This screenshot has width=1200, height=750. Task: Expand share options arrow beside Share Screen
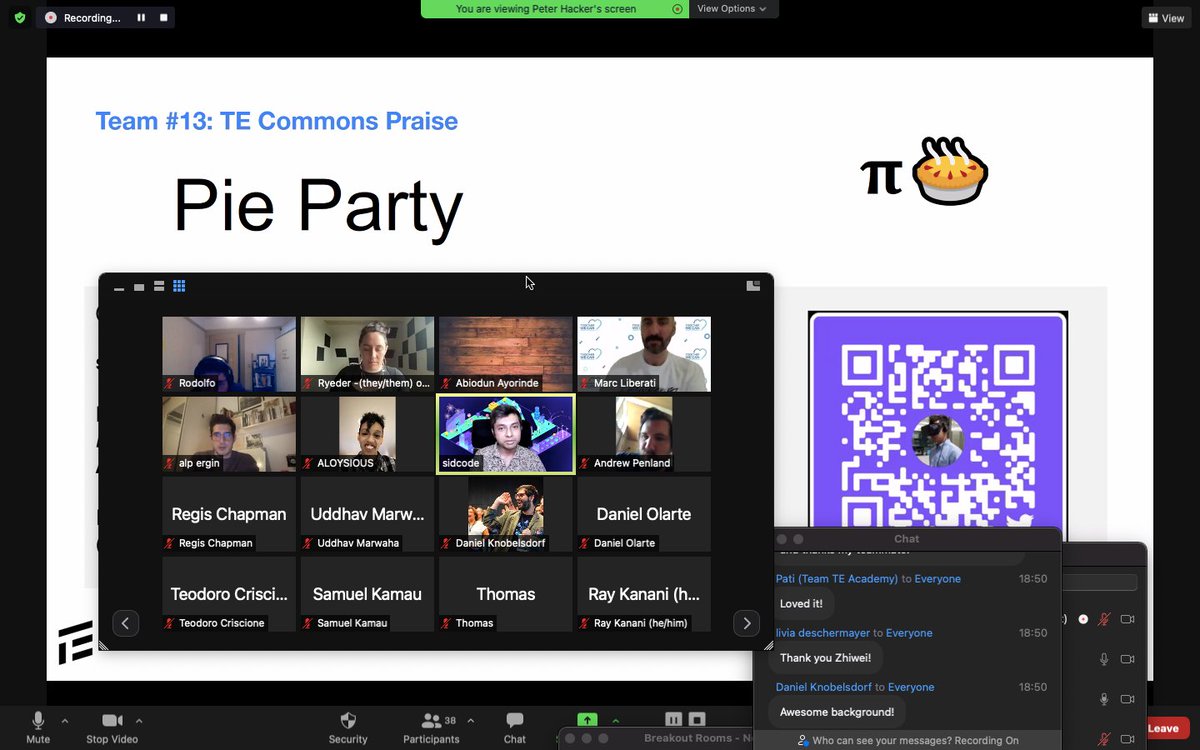pos(616,720)
